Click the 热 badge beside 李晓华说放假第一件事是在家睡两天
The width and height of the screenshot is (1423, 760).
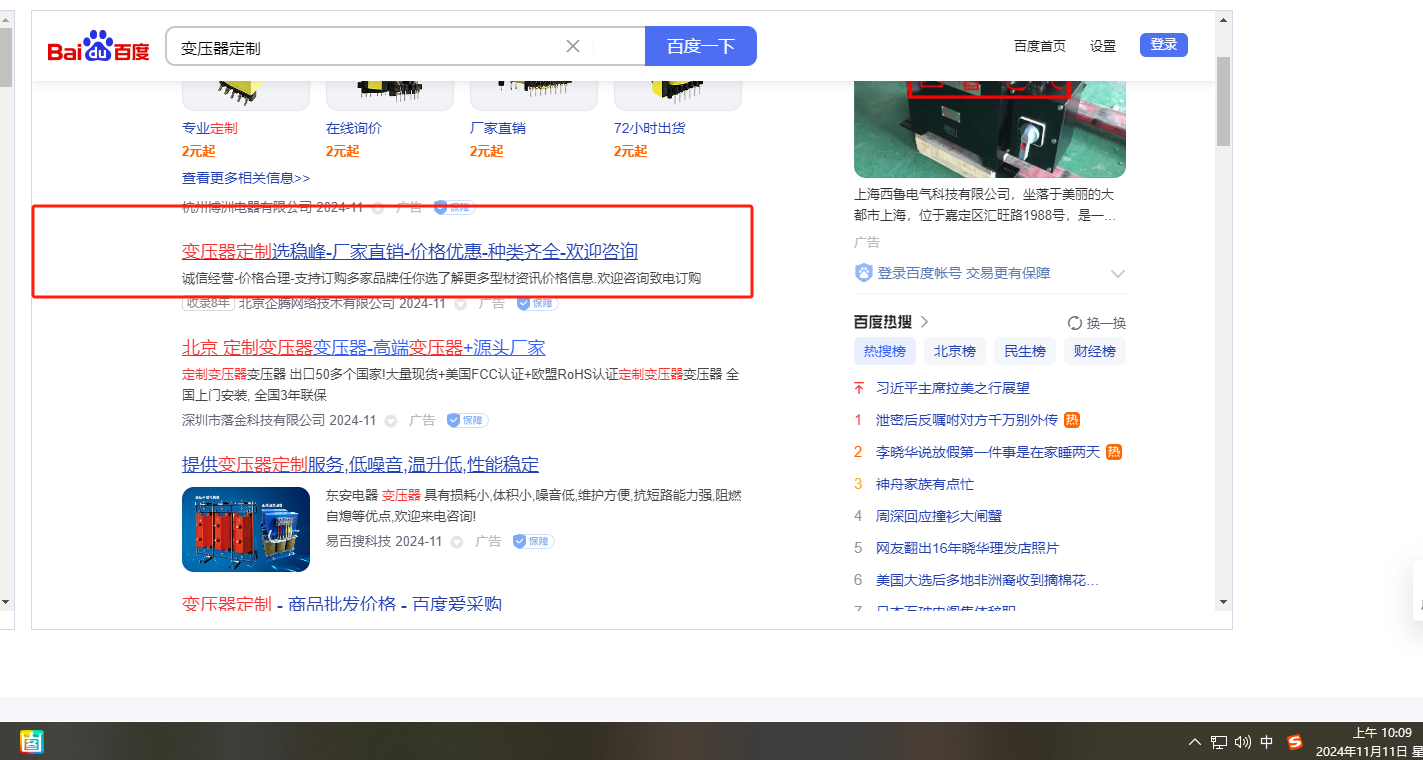pyautogui.click(x=1114, y=452)
